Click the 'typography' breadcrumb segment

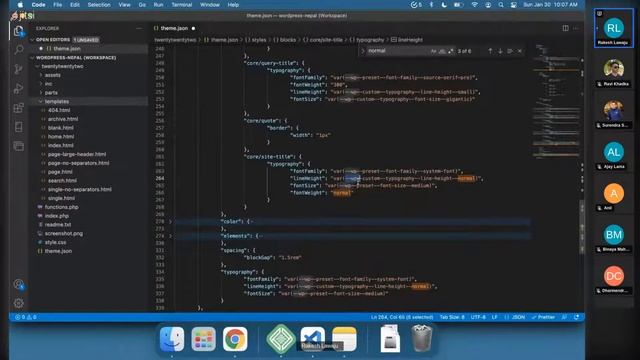point(370,40)
